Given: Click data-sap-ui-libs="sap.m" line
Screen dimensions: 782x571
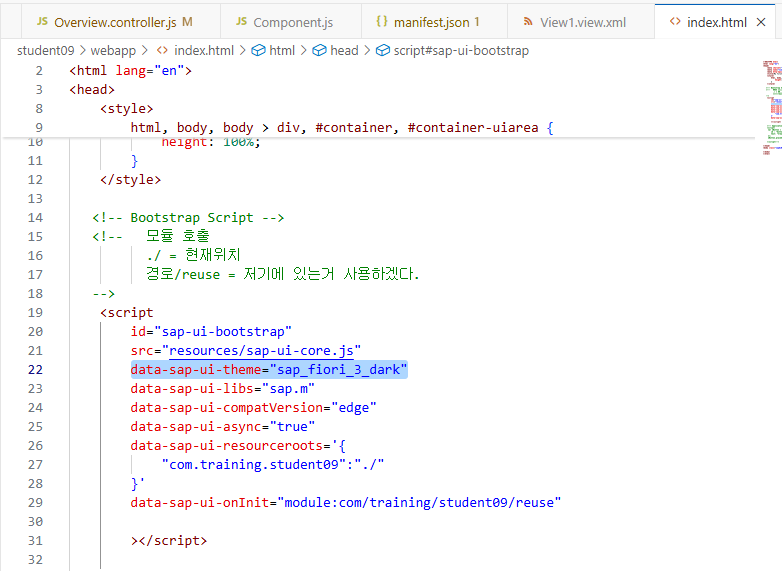Looking at the screenshot, I should pyautogui.click(x=222, y=388).
